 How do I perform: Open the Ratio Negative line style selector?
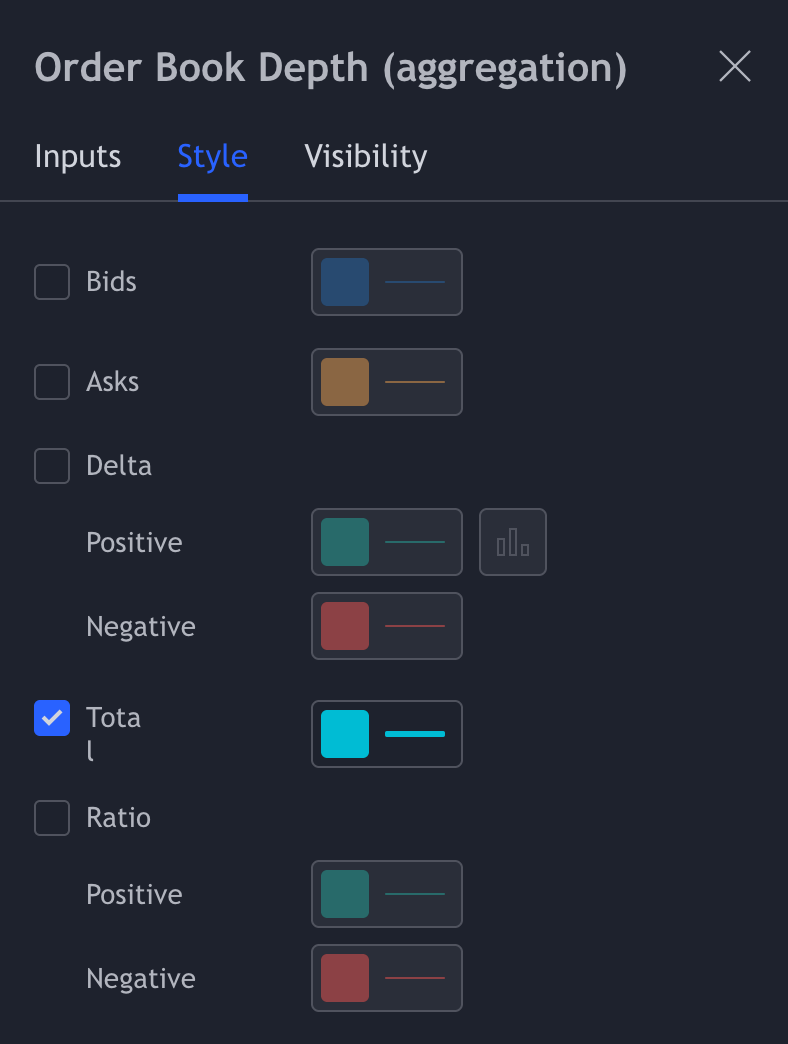tap(415, 978)
